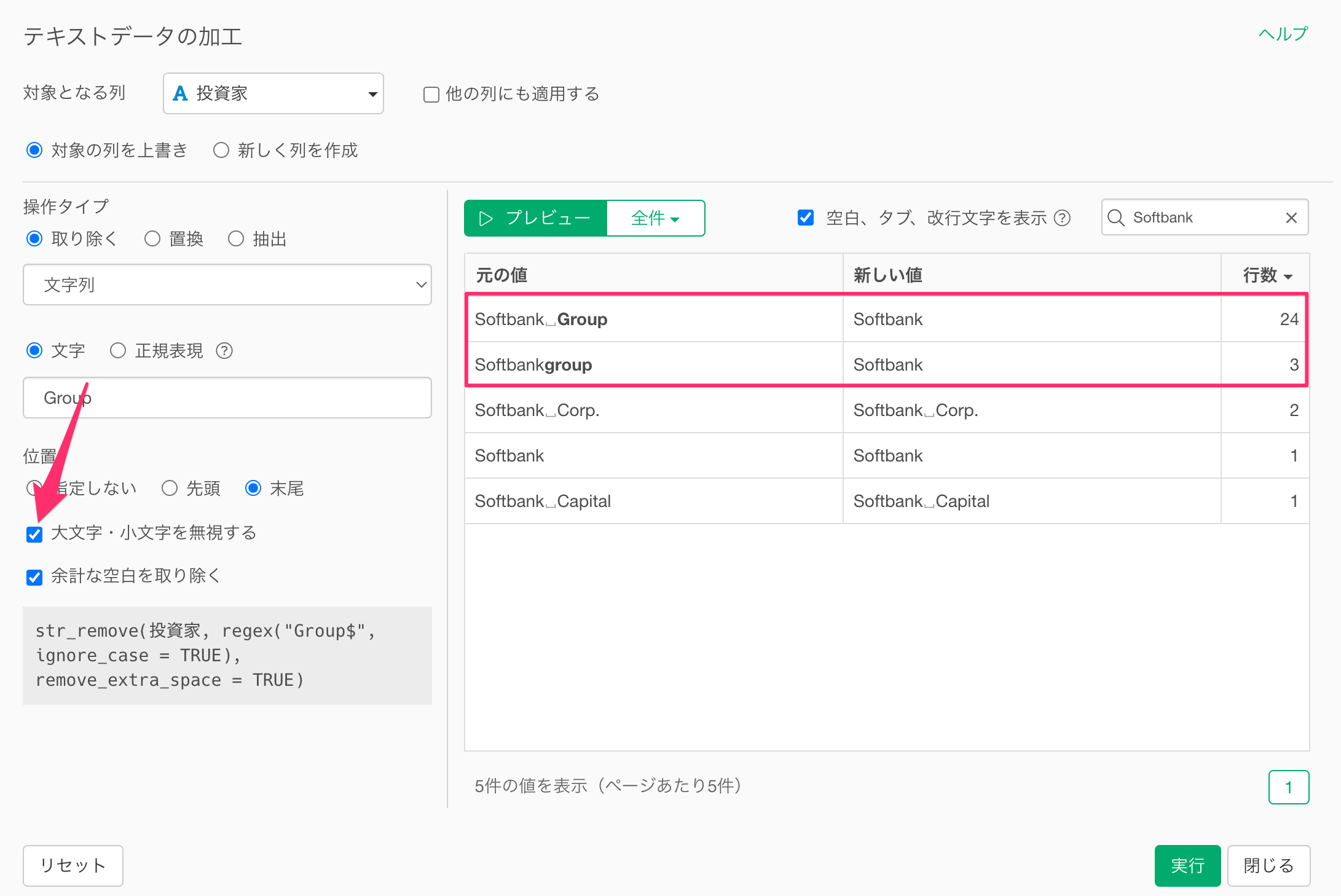
Task: Select 抽出 operation type
Action: 236,238
